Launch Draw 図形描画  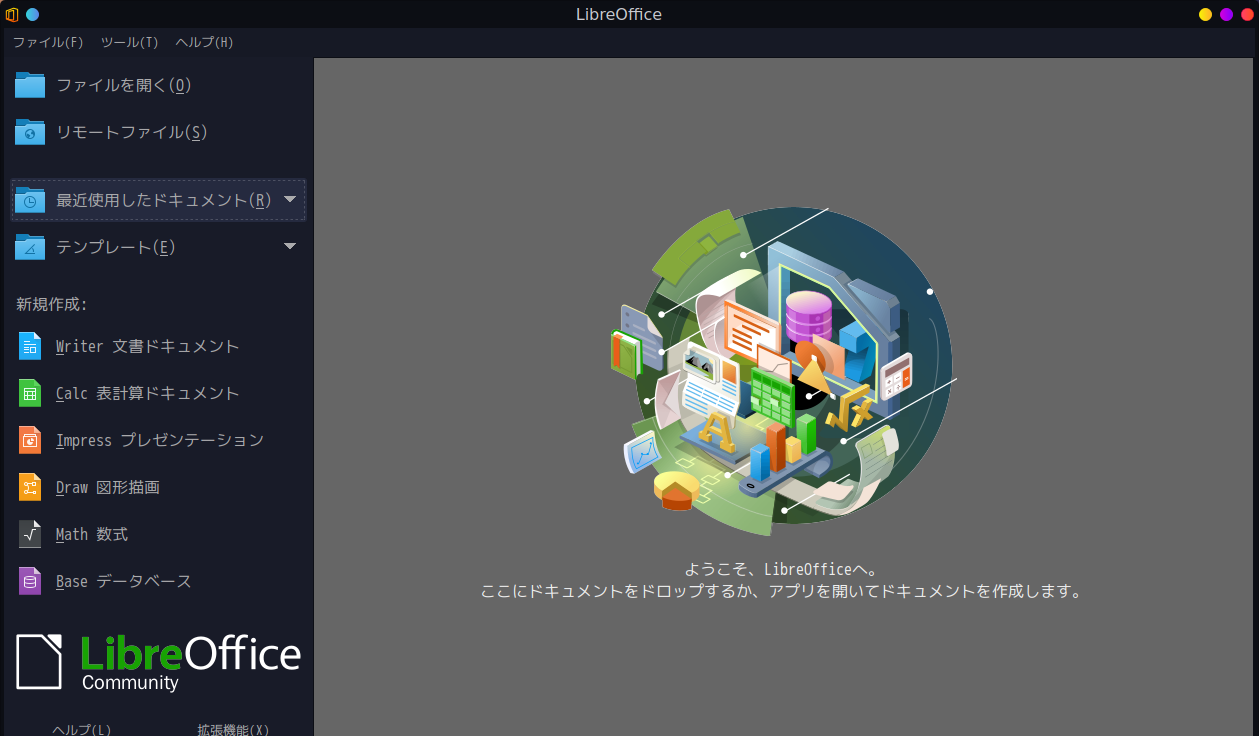(x=158, y=487)
